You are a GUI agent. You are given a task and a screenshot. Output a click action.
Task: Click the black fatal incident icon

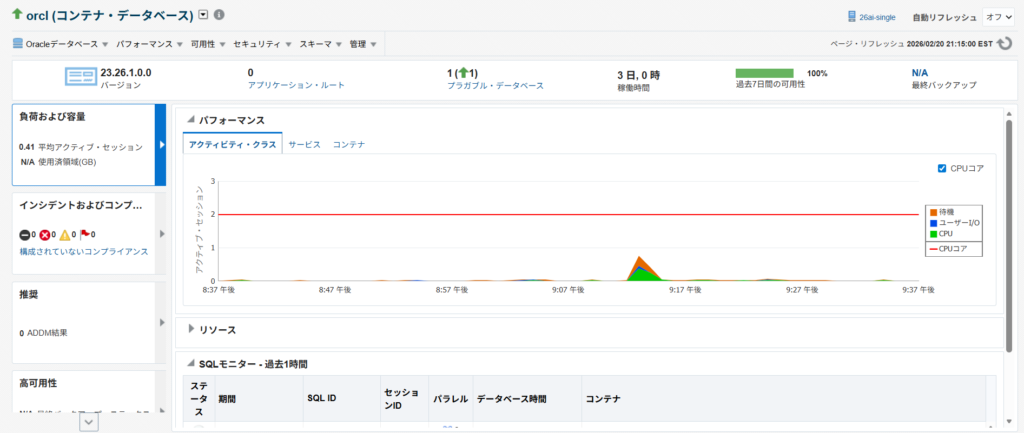[25, 234]
